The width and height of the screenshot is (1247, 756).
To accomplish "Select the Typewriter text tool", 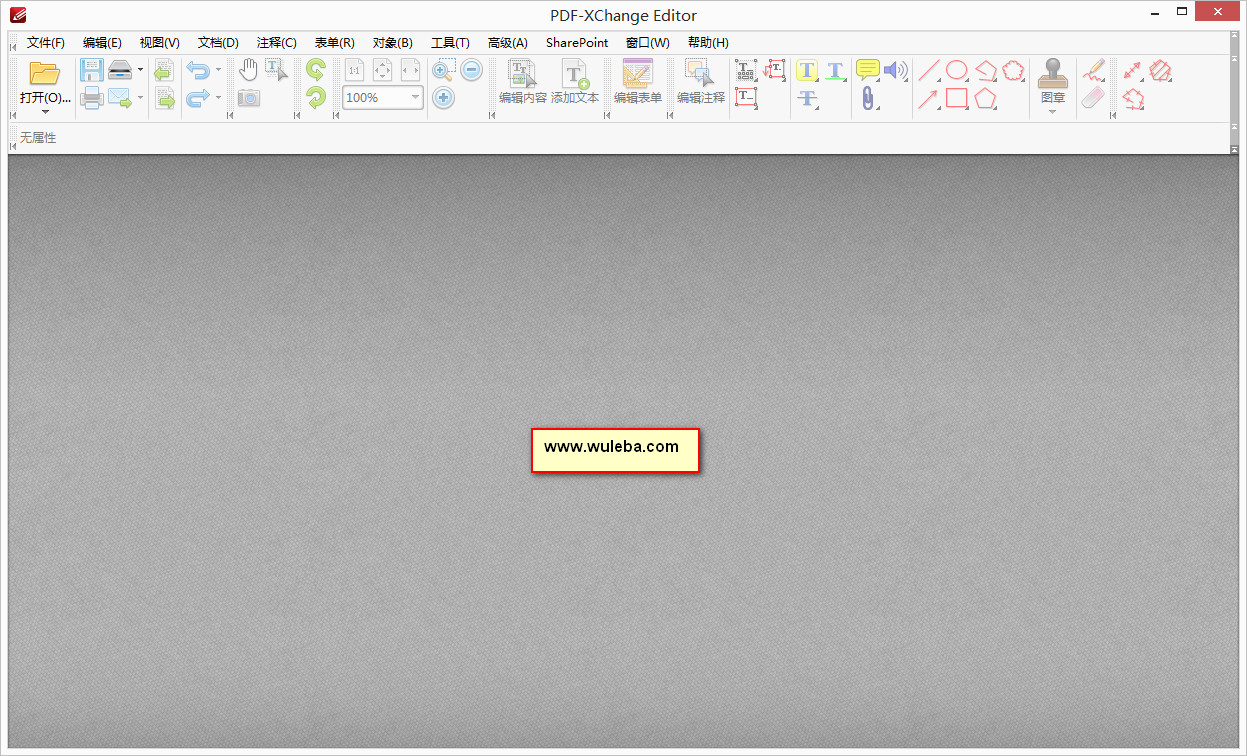I will click(746, 70).
